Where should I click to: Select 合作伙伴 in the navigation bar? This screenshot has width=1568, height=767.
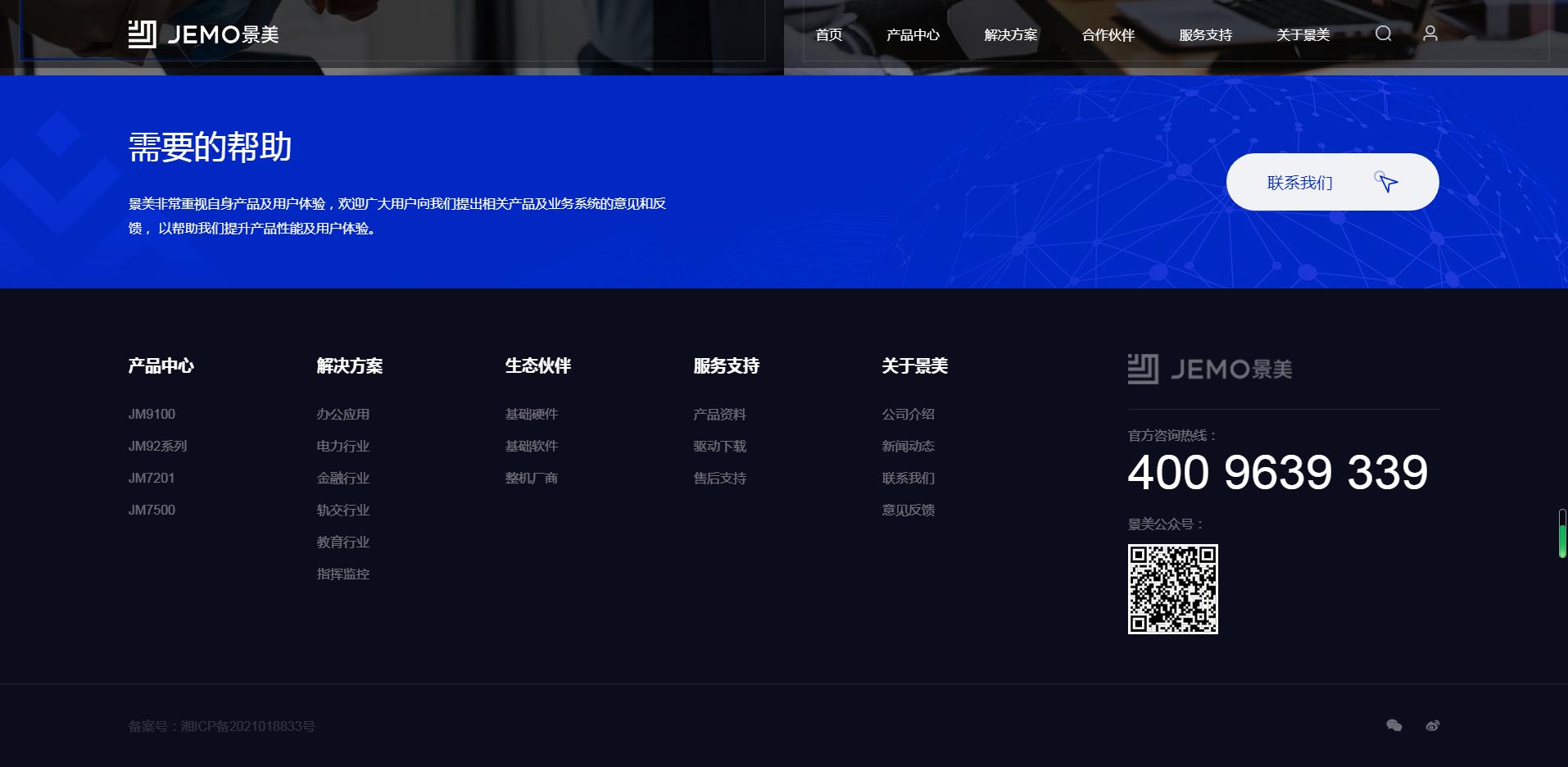coord(1108,35)
